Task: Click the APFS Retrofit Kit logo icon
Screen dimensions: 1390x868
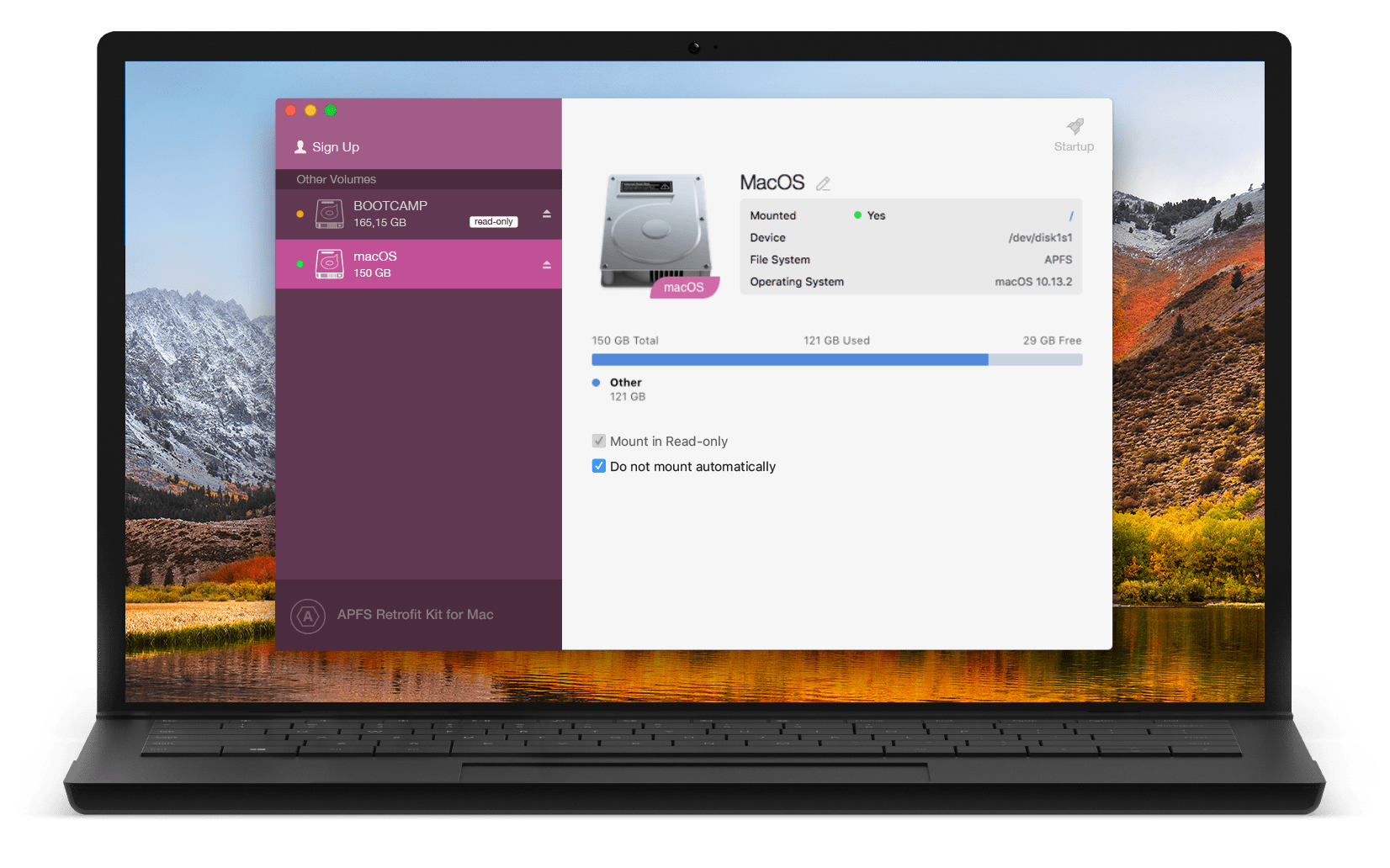Action: (308, 616)
